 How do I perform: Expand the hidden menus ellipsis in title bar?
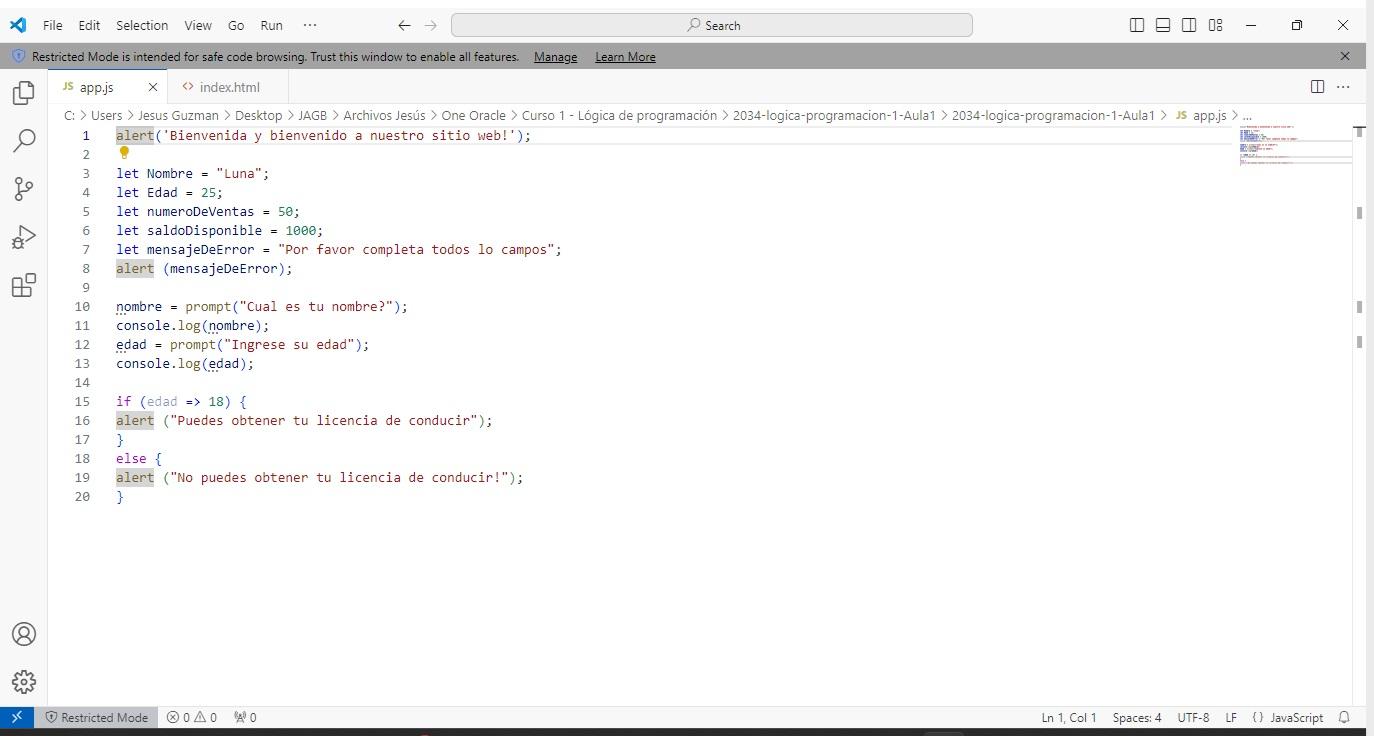[x=310, y=25]
